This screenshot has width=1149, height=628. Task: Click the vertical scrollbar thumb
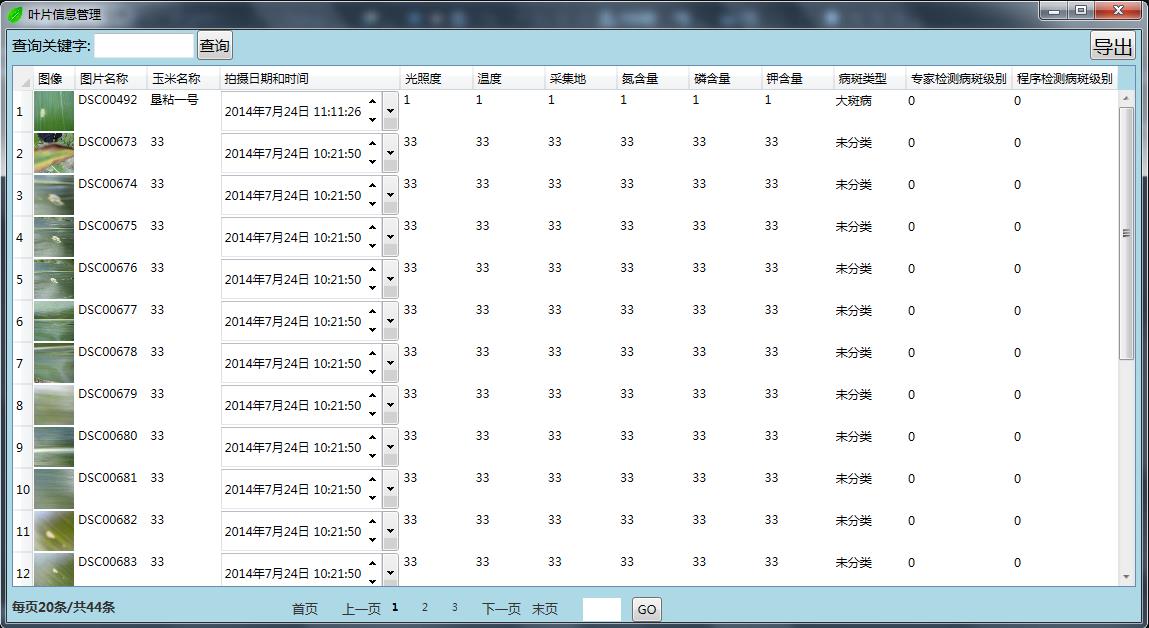[1126, 233]
